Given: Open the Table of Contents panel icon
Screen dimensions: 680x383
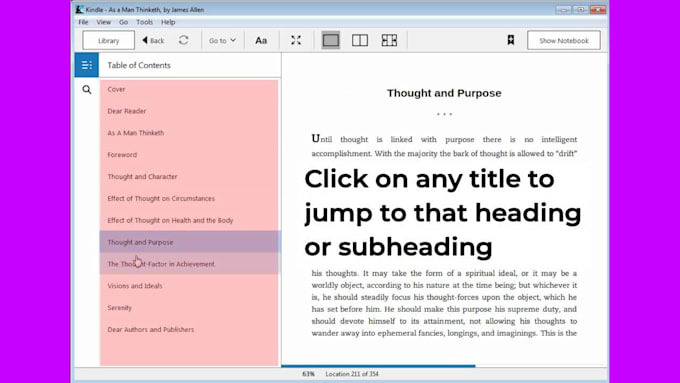Looking at the screenshot, I should point(87,65).
